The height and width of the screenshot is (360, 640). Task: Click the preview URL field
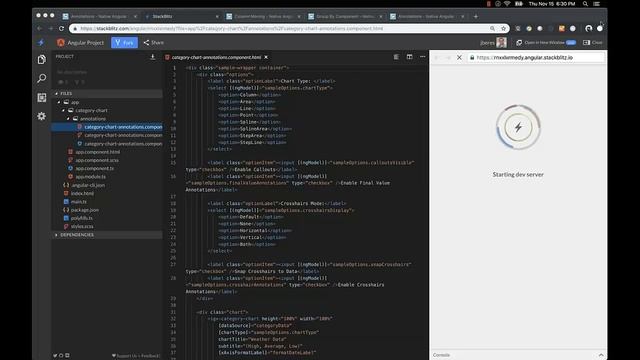pos(536,58)
